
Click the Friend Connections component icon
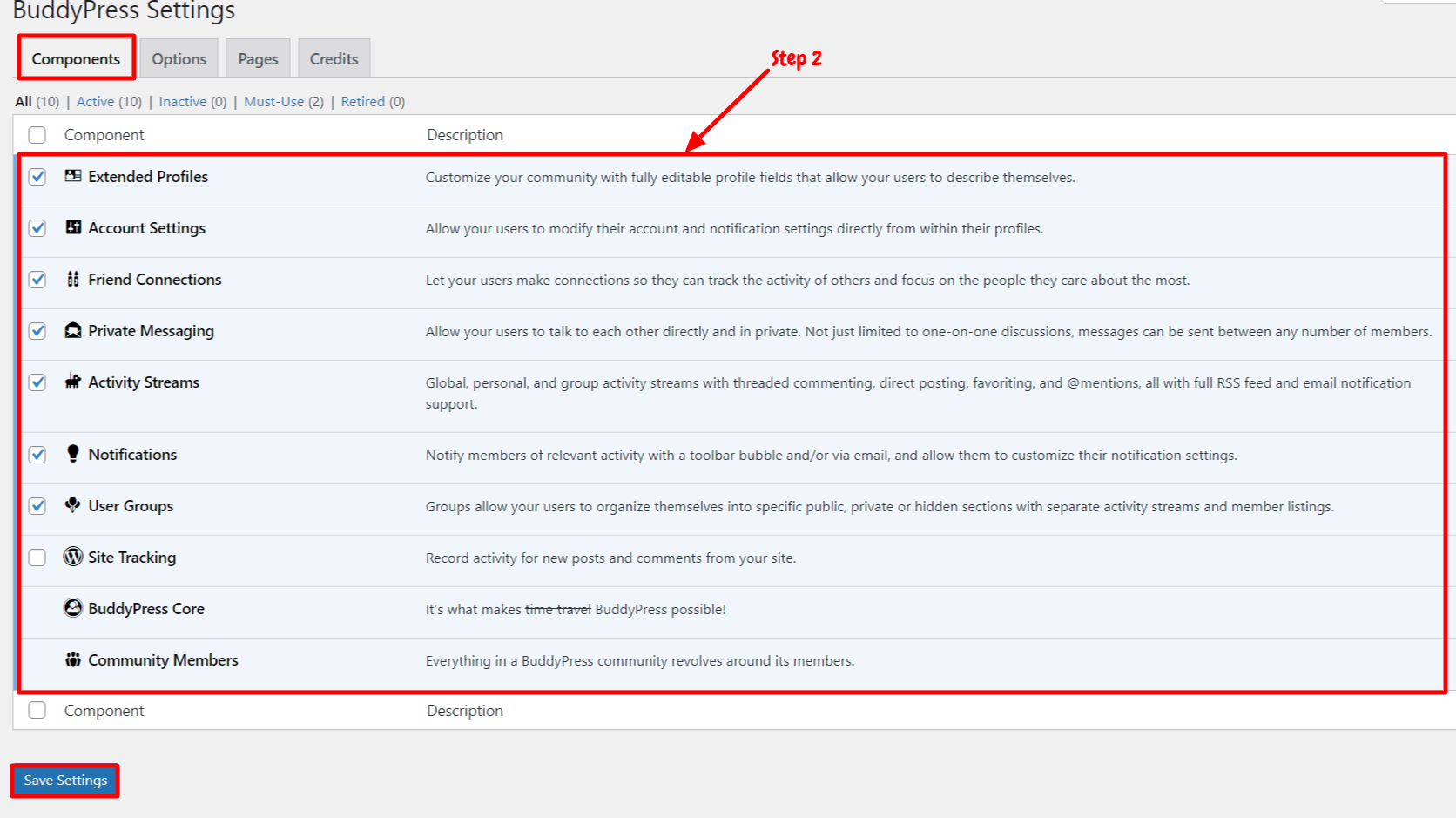73,279
